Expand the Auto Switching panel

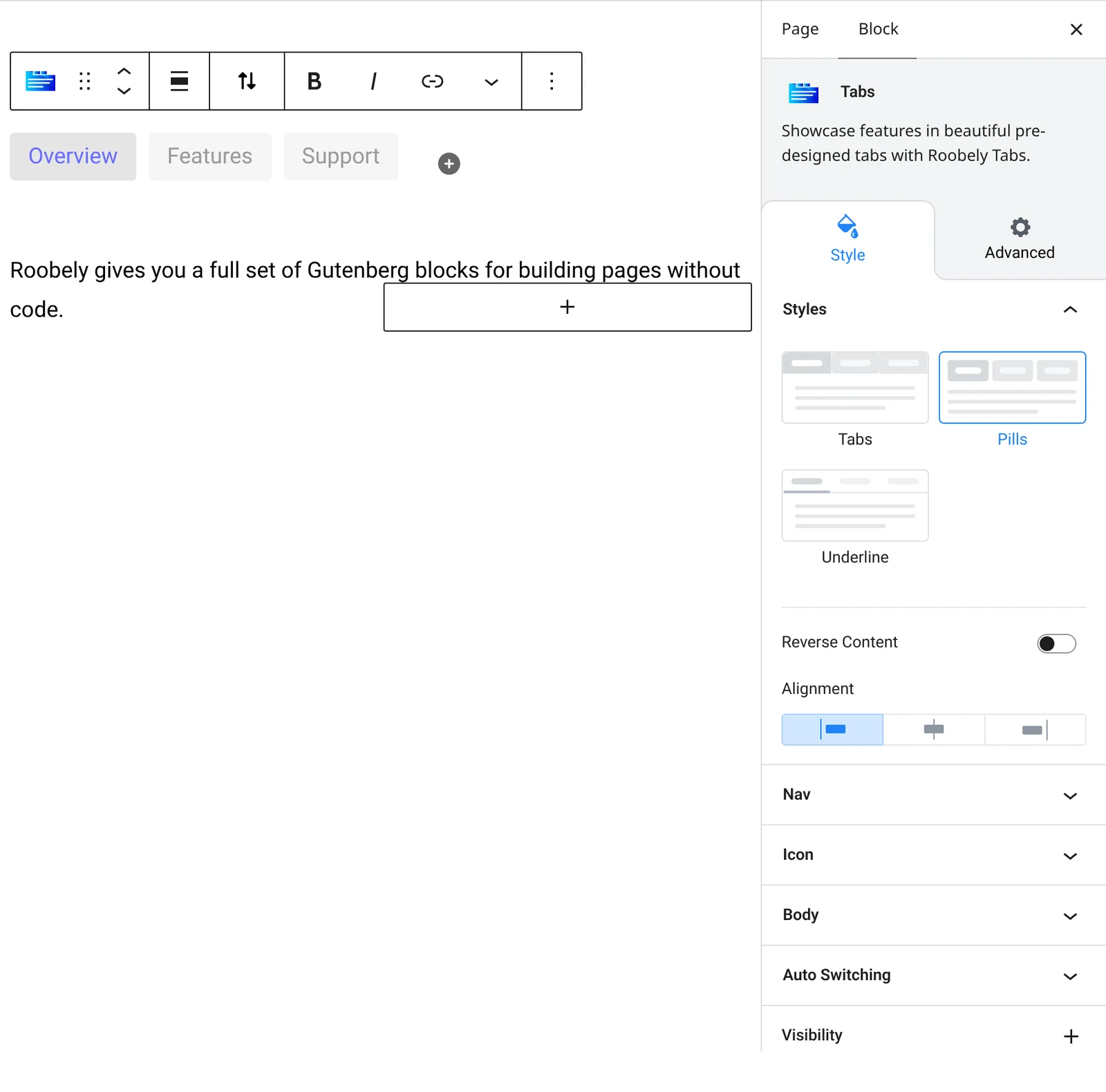(933, 975)
